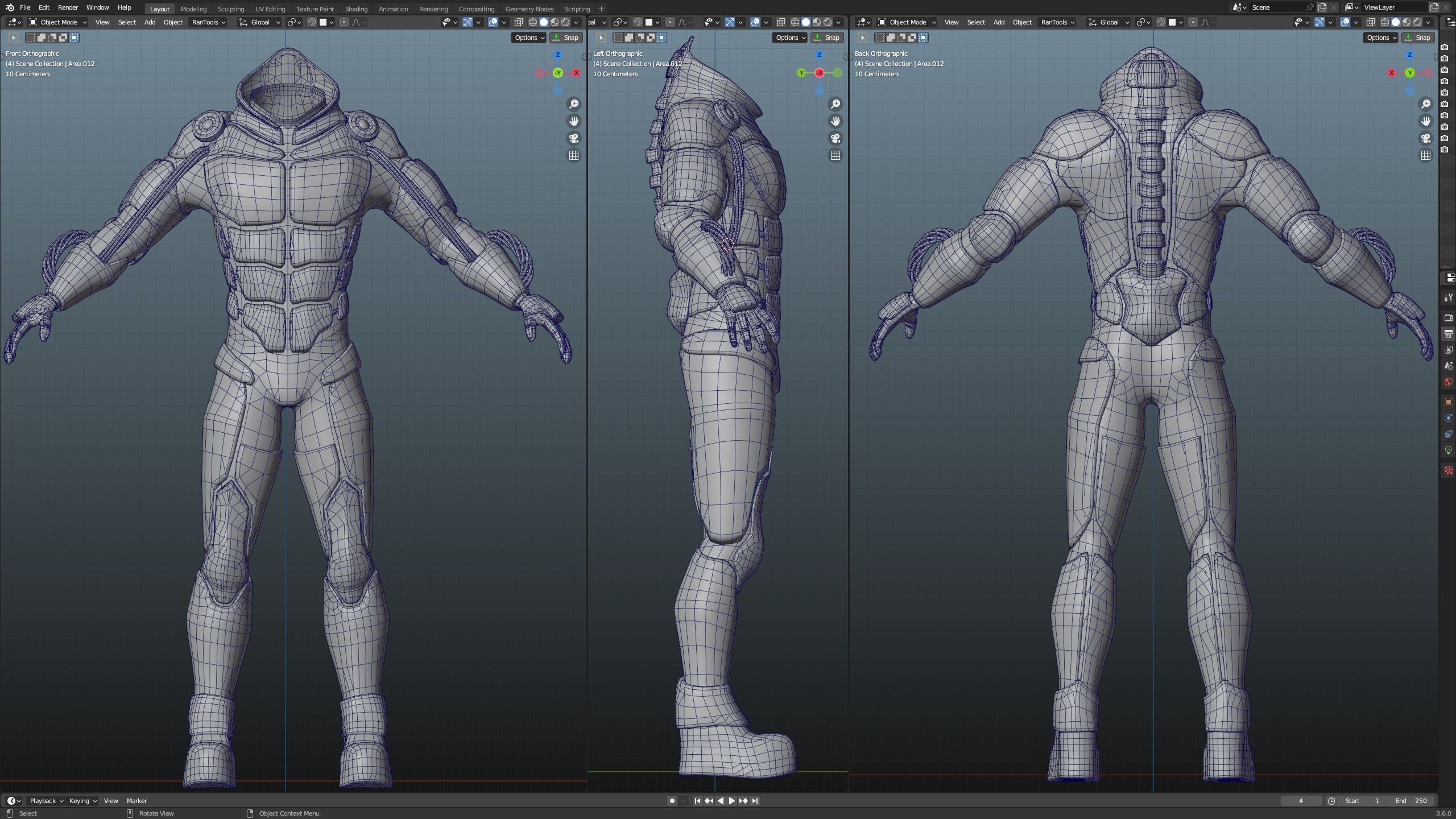Toggle proportional editing in Front viewport header
The width and height of the screenshot is (1456, 819).
344,22
